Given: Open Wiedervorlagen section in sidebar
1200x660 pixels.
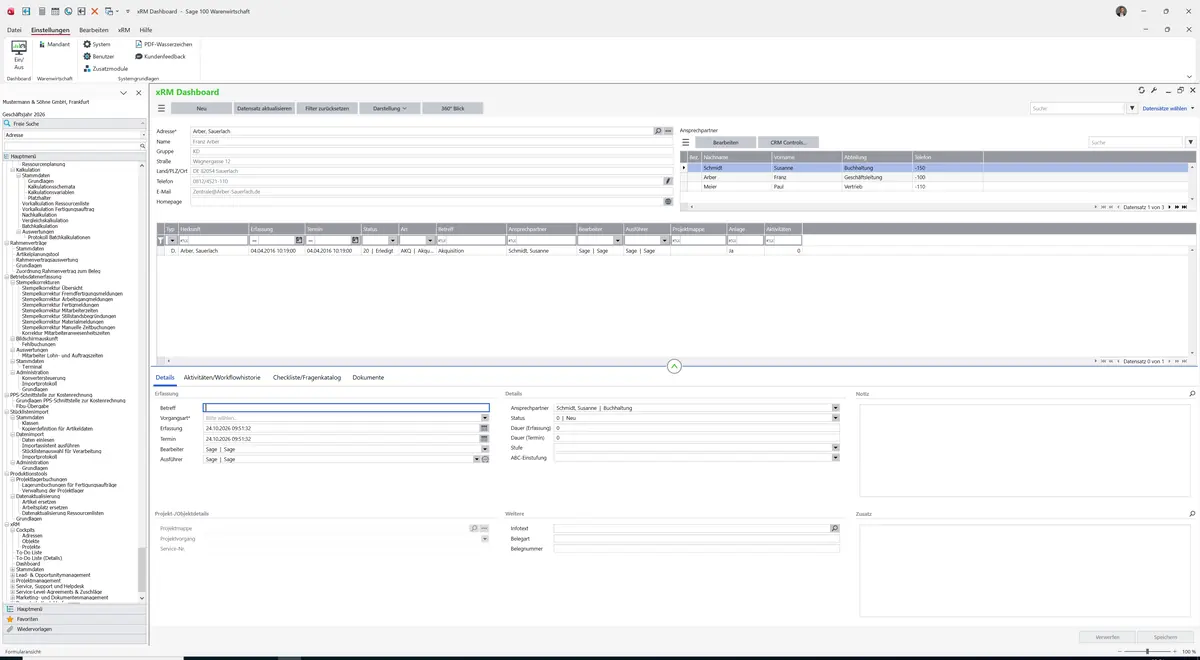Looking at the screenshot, I should (72, 629).
